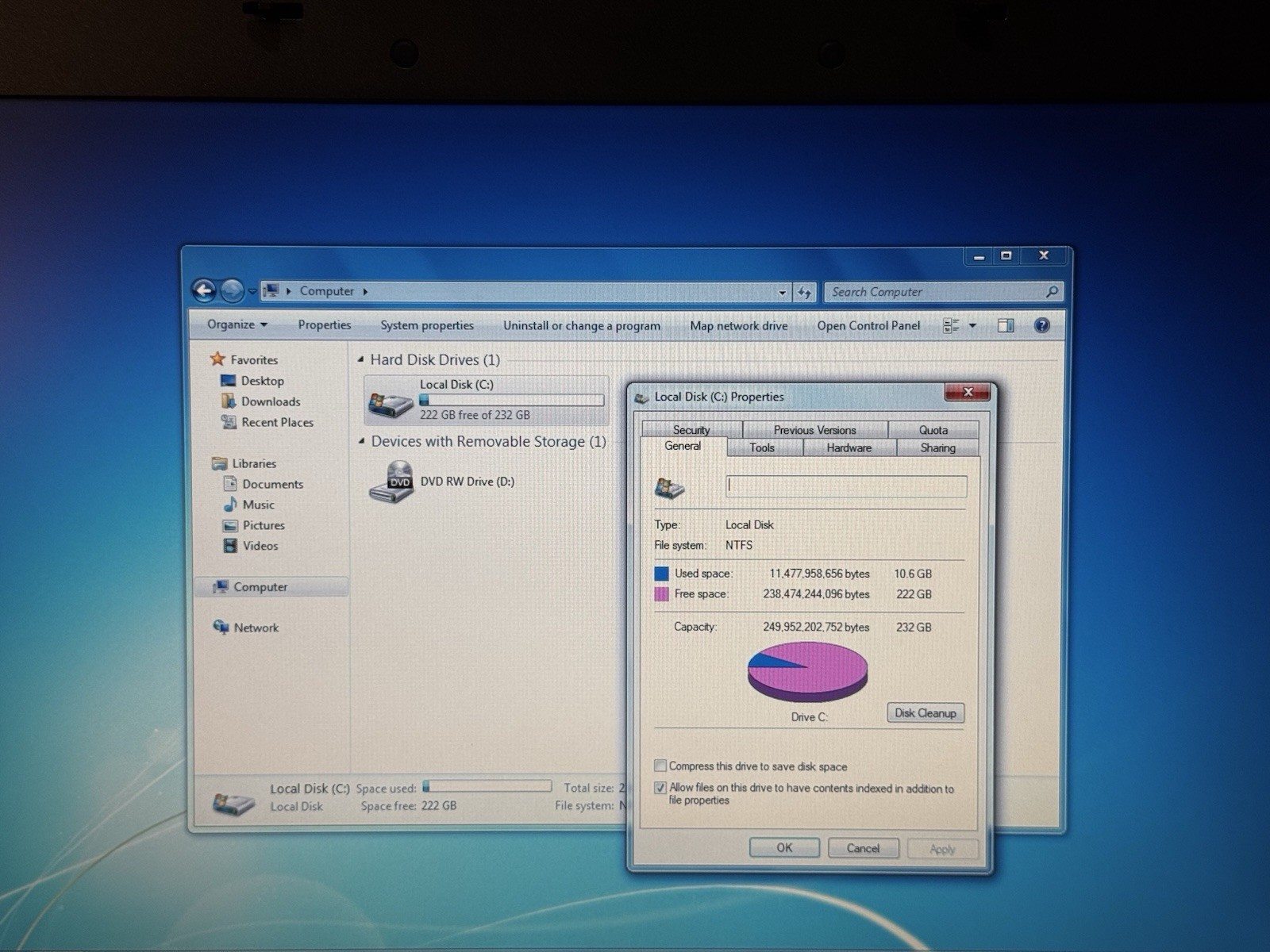Click Open Control Panel
This screenshot has width=1270, height=952.
868,325
